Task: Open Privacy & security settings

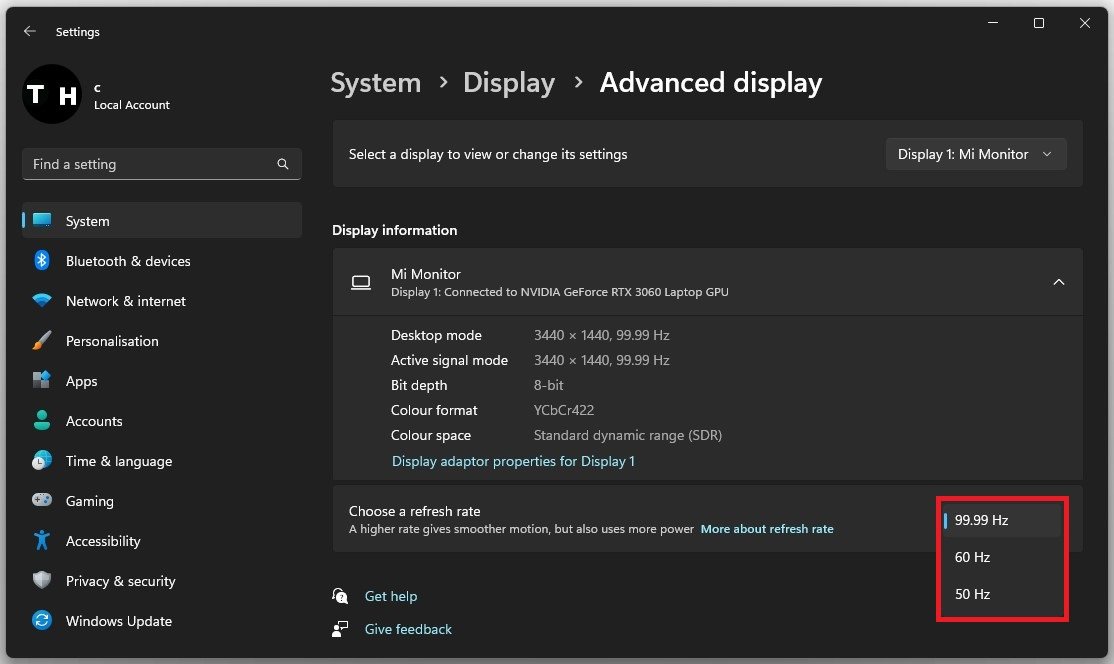Action: 120,581
